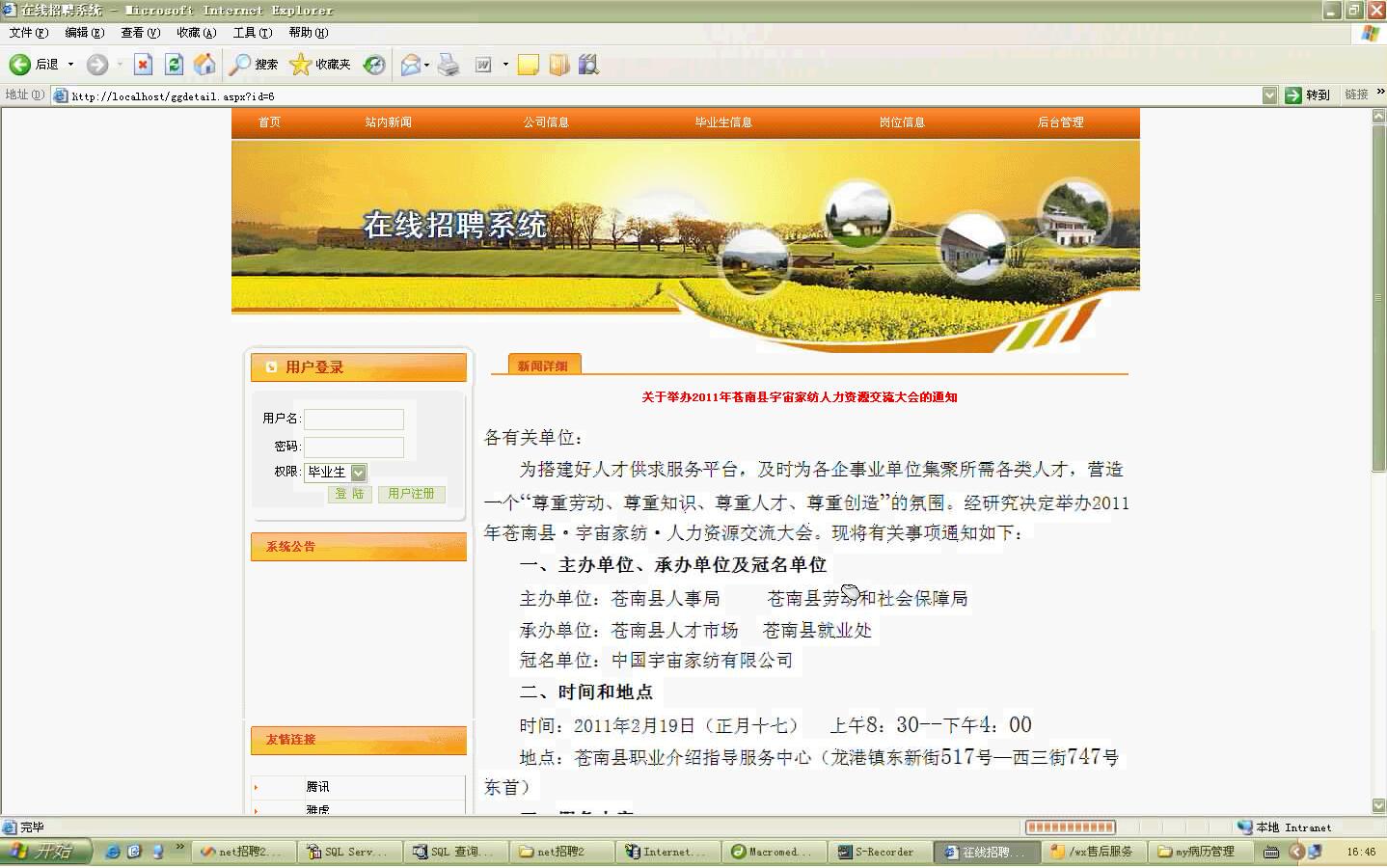This screenshot has height=868, width=1387.
Task: Click vertical scrollbar down arrow
Action: [x=1378, y=806]
